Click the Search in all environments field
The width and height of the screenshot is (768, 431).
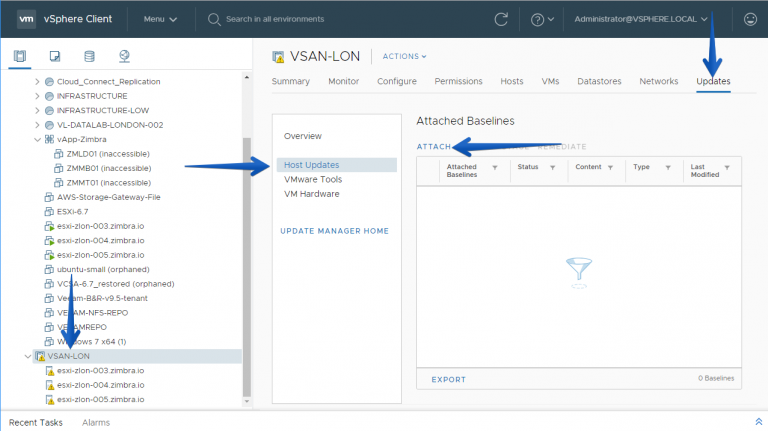pyautogui.click(x=275, y=19)
